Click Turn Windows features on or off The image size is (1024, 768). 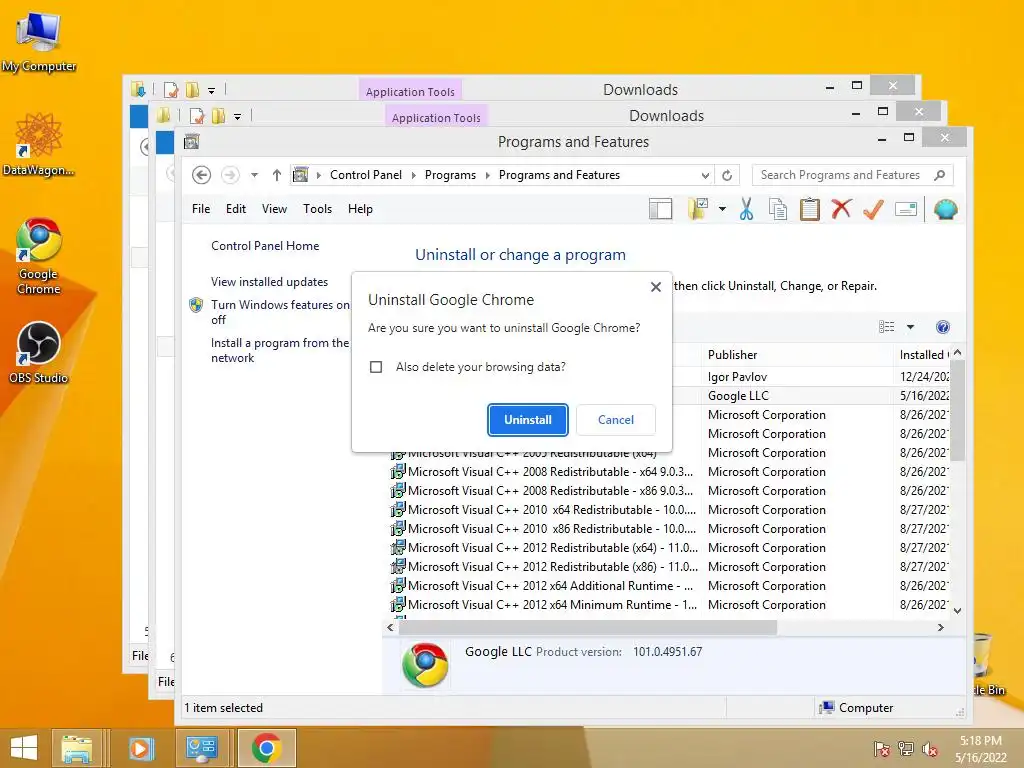click(x=280, y=312)
